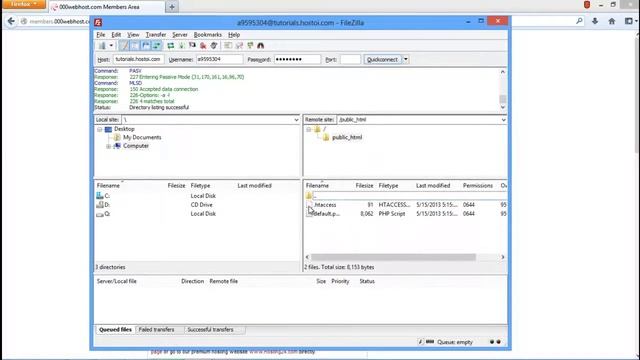The height and width of the screenshot is (360, 640).
Task: Open a new Firefox tab
Action: tap(172, 7)
